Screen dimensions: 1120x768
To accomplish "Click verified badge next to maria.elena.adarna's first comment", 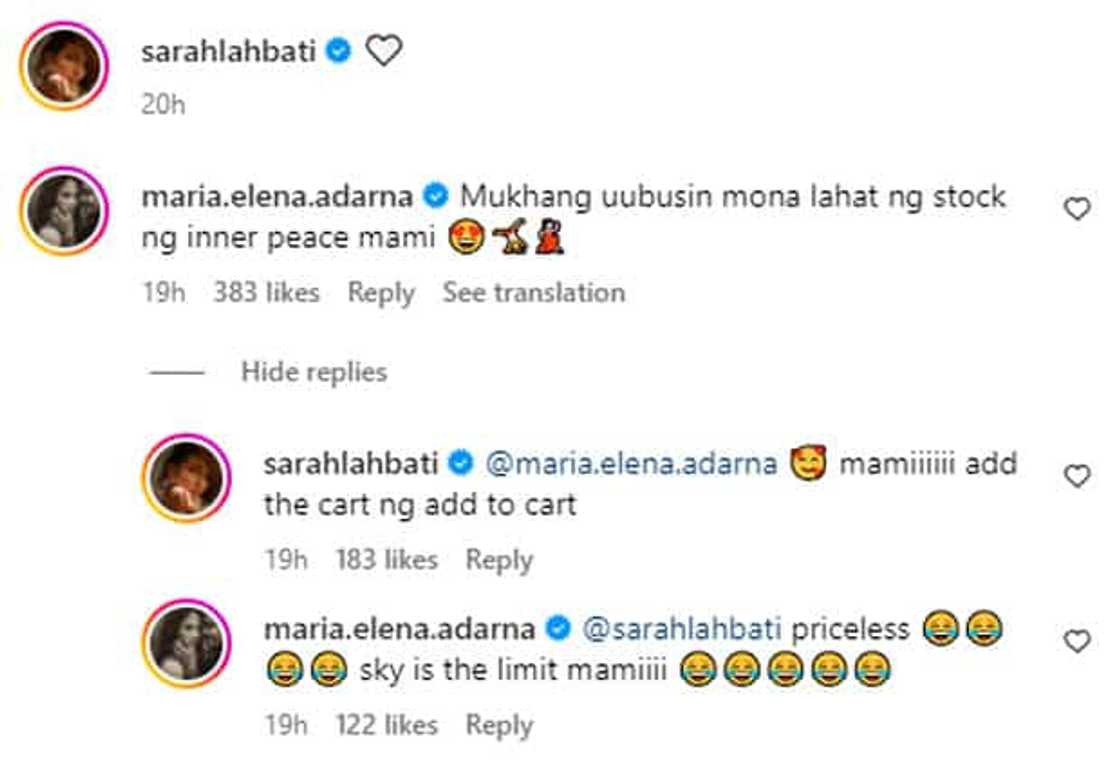I will pos(436,195).
